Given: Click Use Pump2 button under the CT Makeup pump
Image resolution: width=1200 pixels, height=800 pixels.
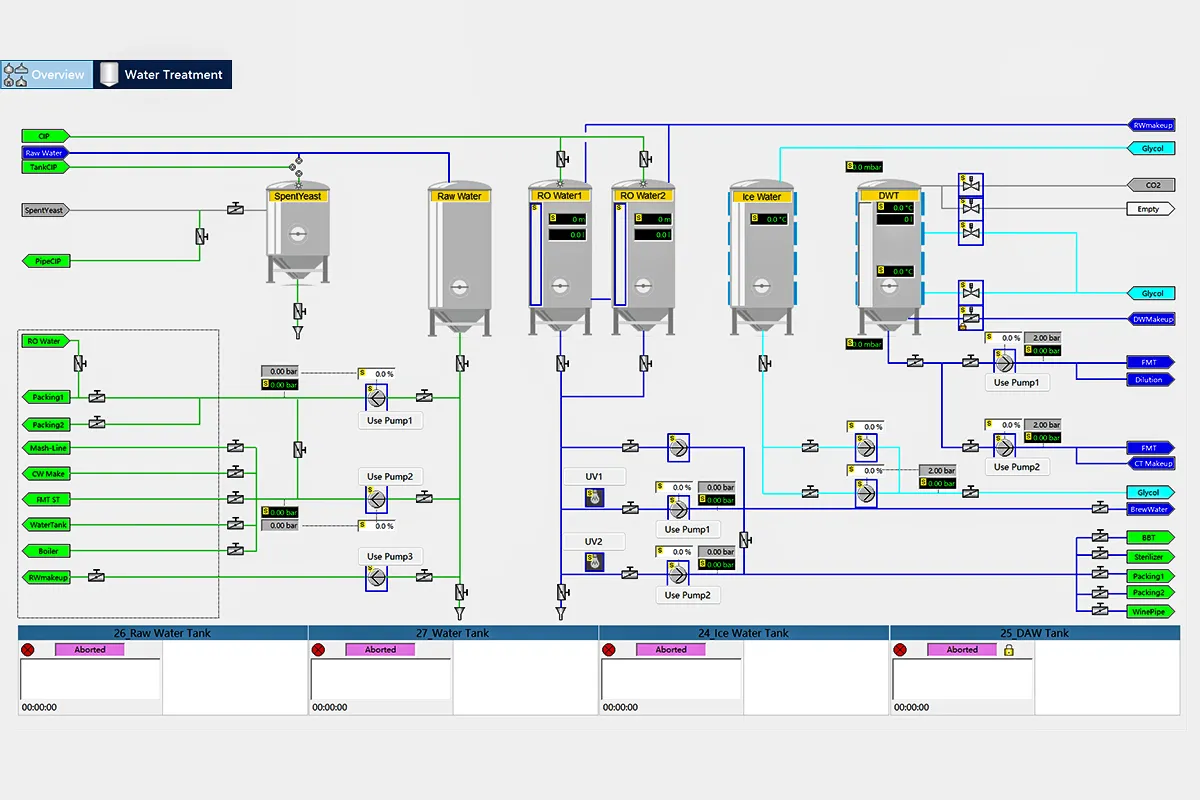Looking at the screenshot, I should click(1017, 467).
